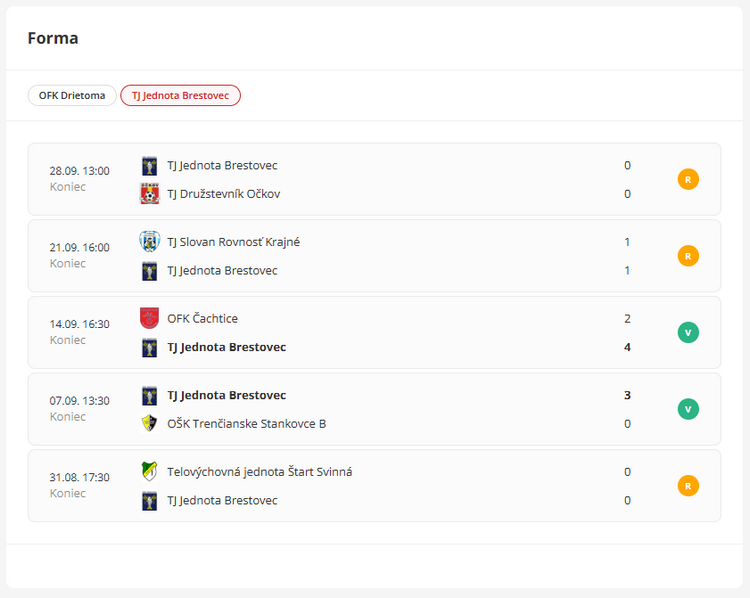Open OFK Čachtice team name link
The width and height of the screenshot is (750, 598).
pyautogui.click(x=202, y=319)
